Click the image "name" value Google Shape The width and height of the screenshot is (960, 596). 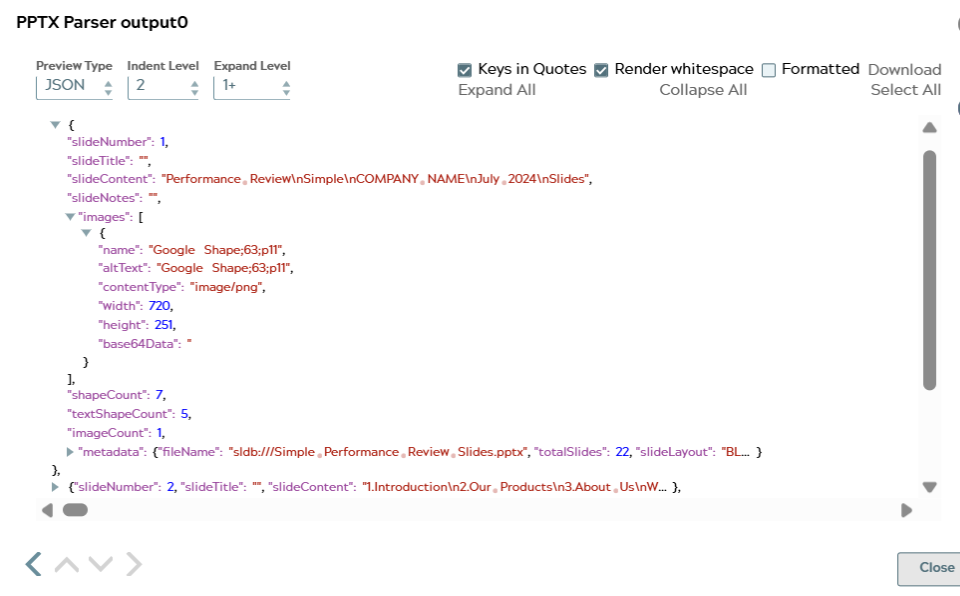click(x=216, y=250)
